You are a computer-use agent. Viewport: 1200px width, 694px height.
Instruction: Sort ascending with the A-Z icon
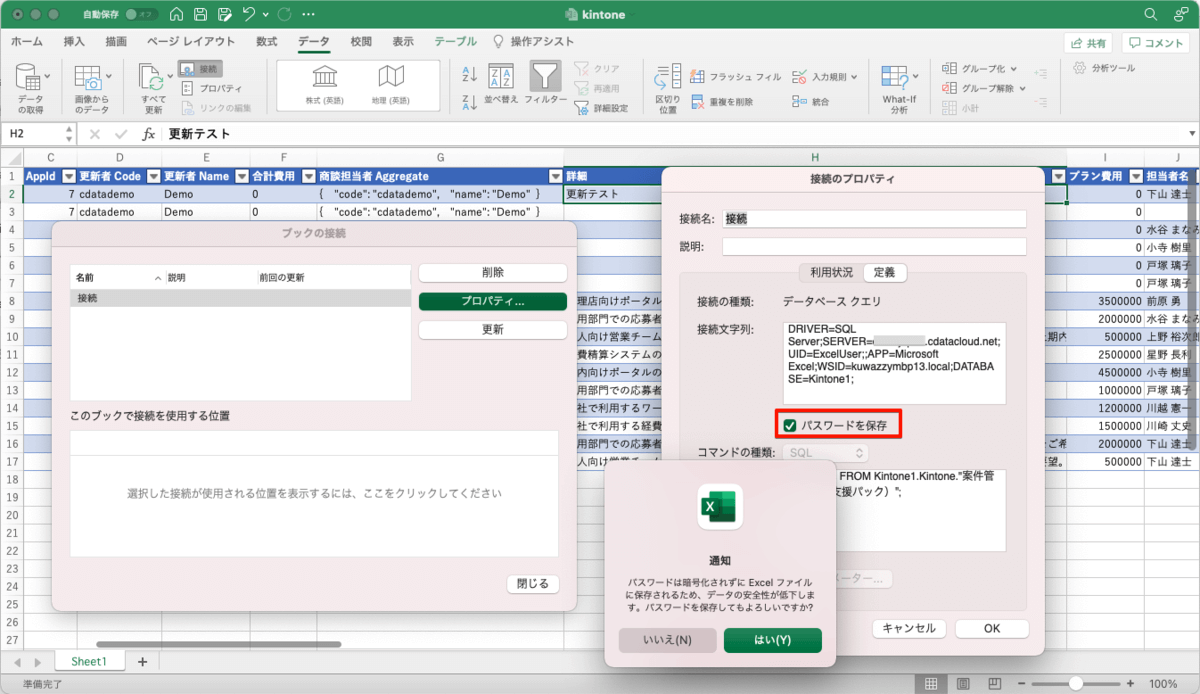[x=468, y=74]
